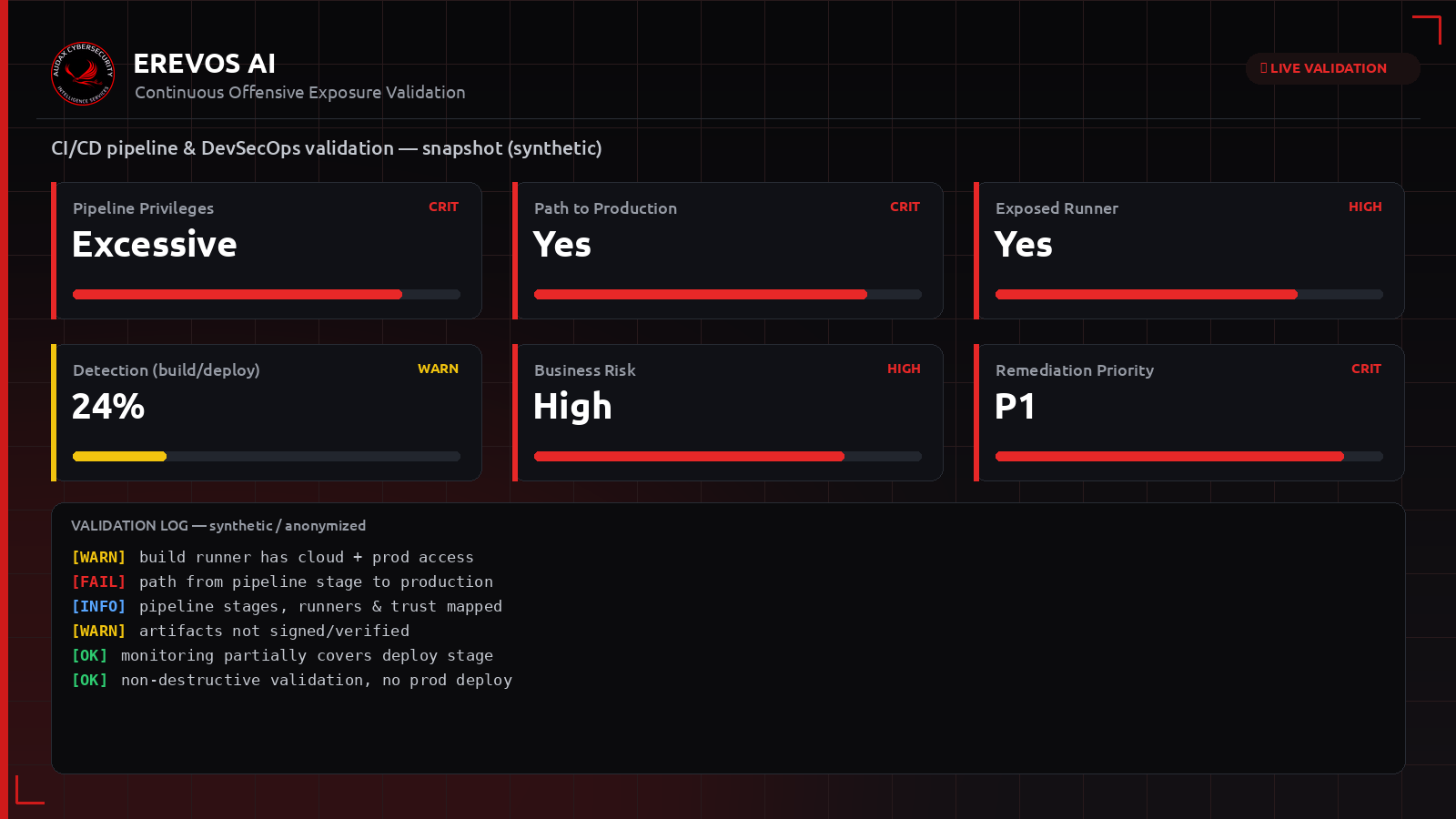The image size is (1456, 819).
Task: Click the CRIT tag on Remediation Priority
Action: [1367, 369]
